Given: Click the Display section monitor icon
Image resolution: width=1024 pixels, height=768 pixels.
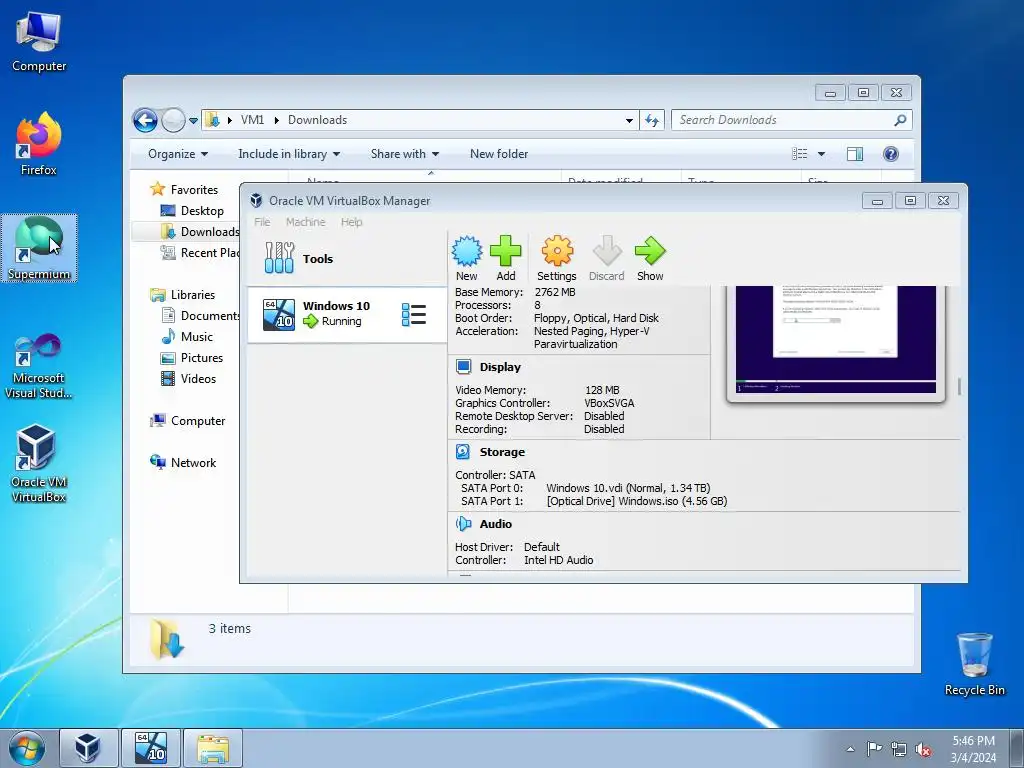Looking at the screenshot, I should tap(464, 367).
